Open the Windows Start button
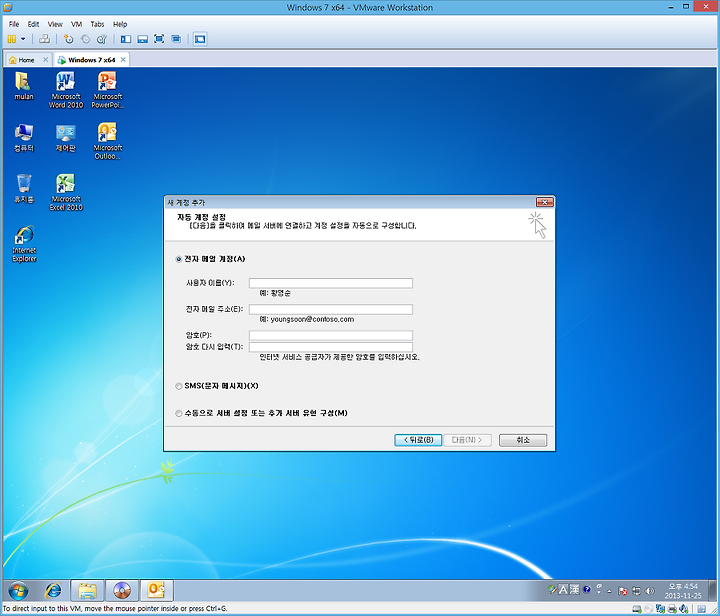The width and height of the screenshot is (720, 616). 18,591
